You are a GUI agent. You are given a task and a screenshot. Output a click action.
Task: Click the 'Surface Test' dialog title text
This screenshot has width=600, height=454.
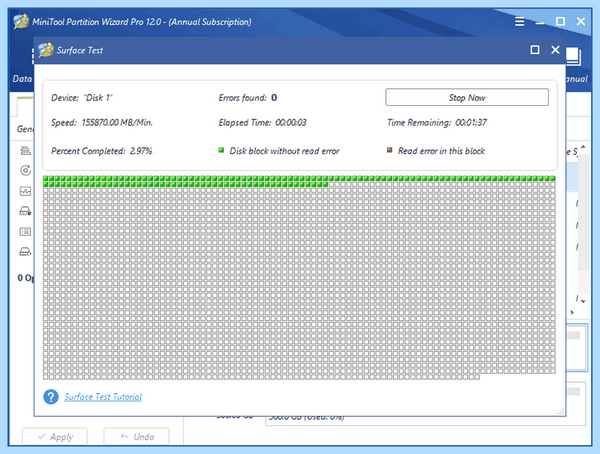(80, 50)
